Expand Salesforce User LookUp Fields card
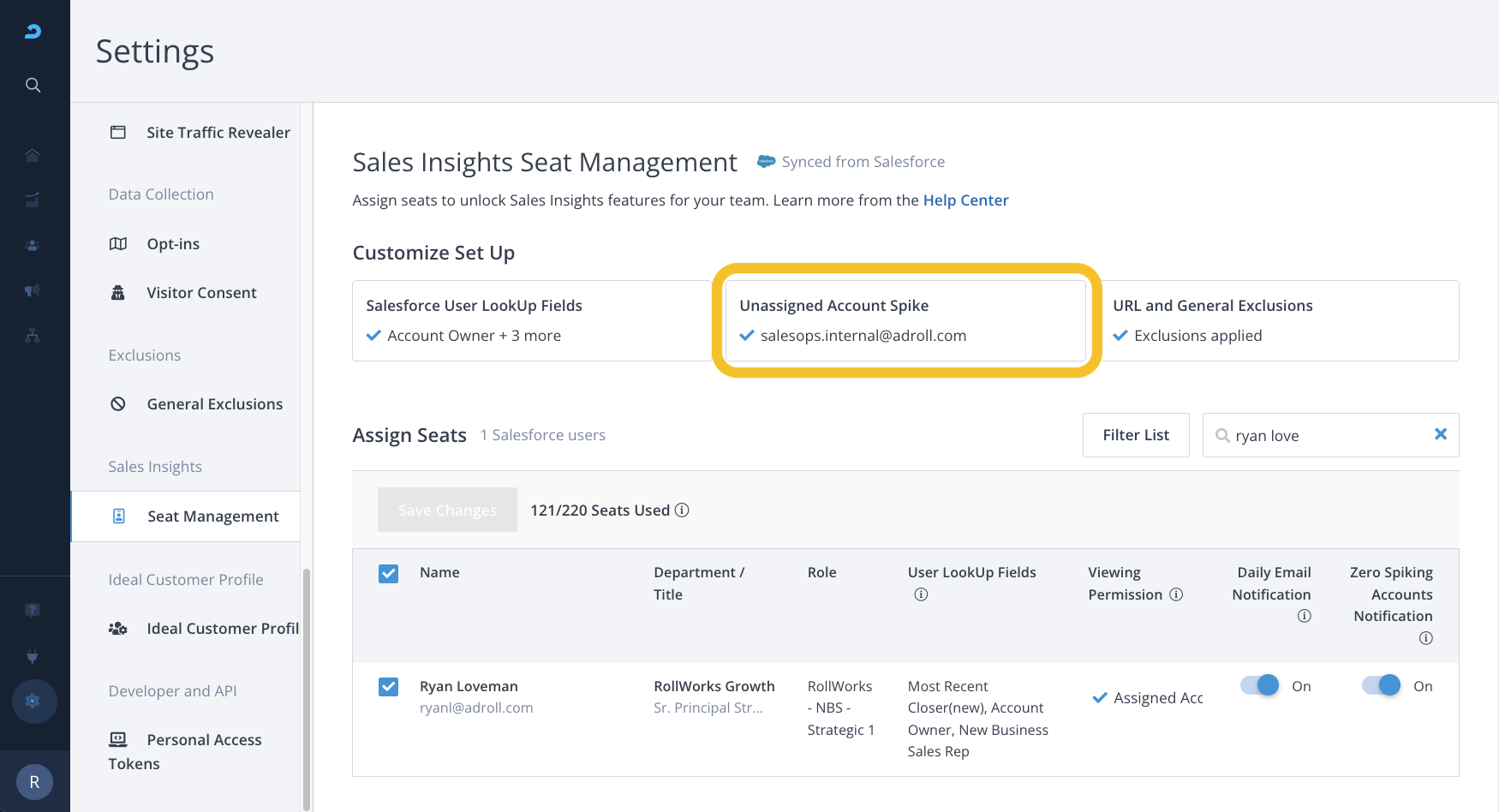This screenshot has height=812, width=1499. (x=531, y=320)
